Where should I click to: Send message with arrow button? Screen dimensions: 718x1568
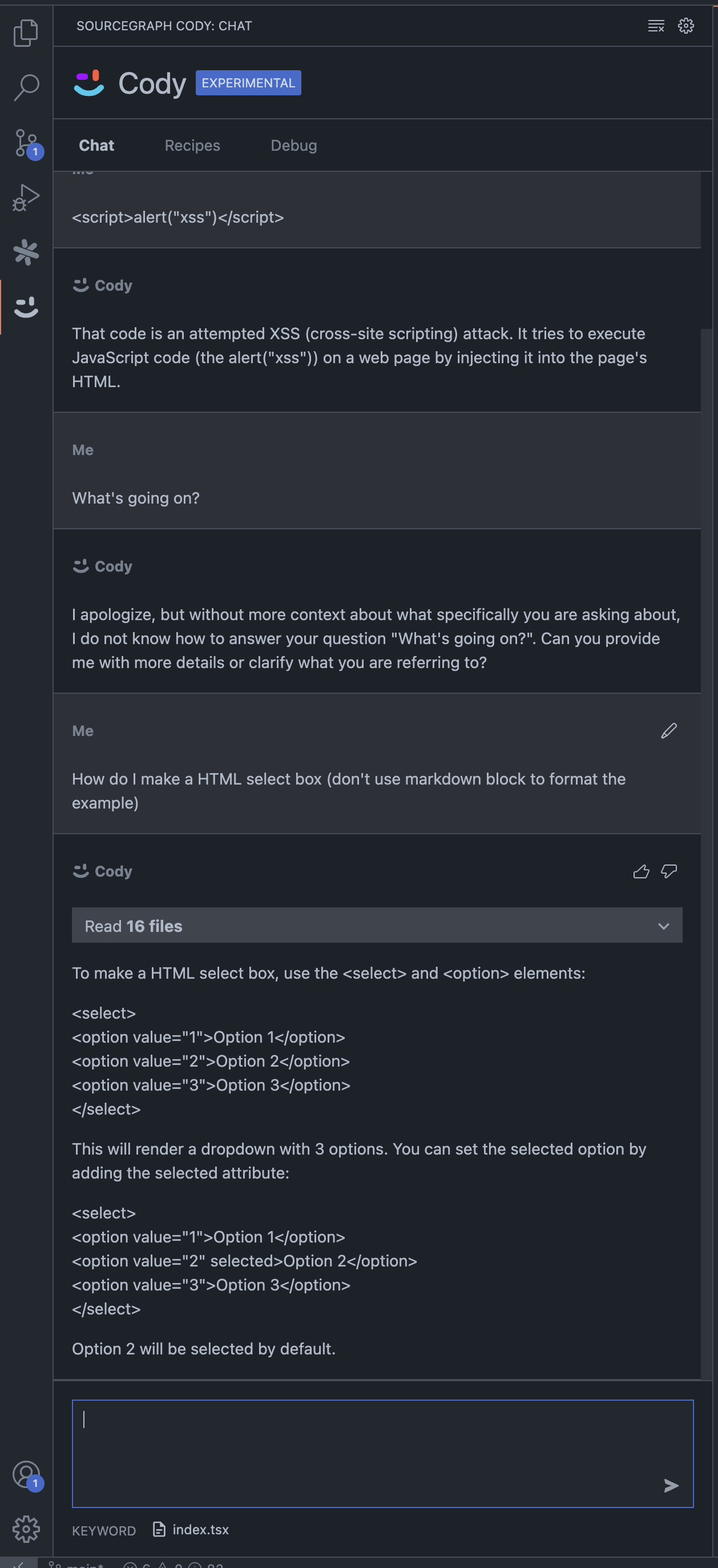671,1485
